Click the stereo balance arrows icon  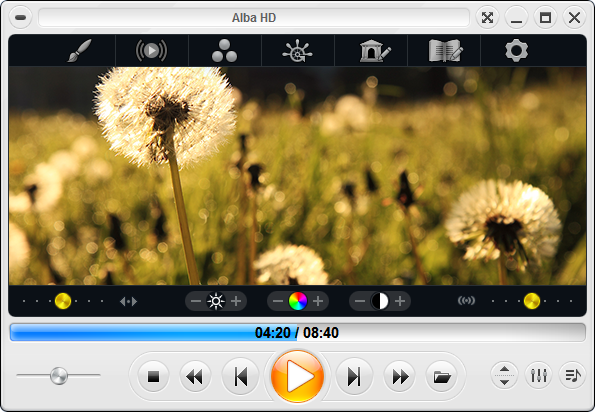(128, 302)
